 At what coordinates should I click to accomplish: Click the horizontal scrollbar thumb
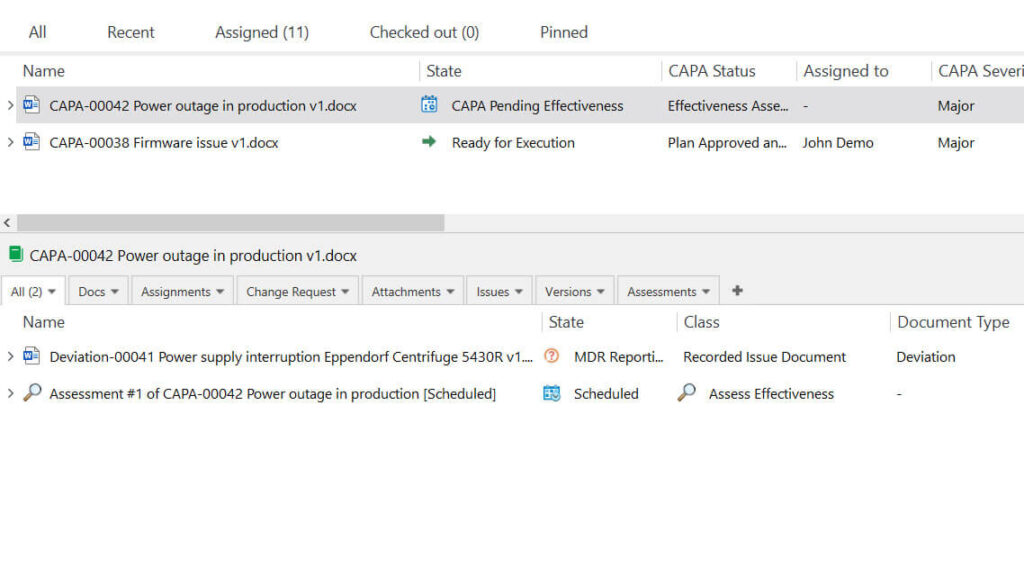pyautogui.click(x=231, y=223)
